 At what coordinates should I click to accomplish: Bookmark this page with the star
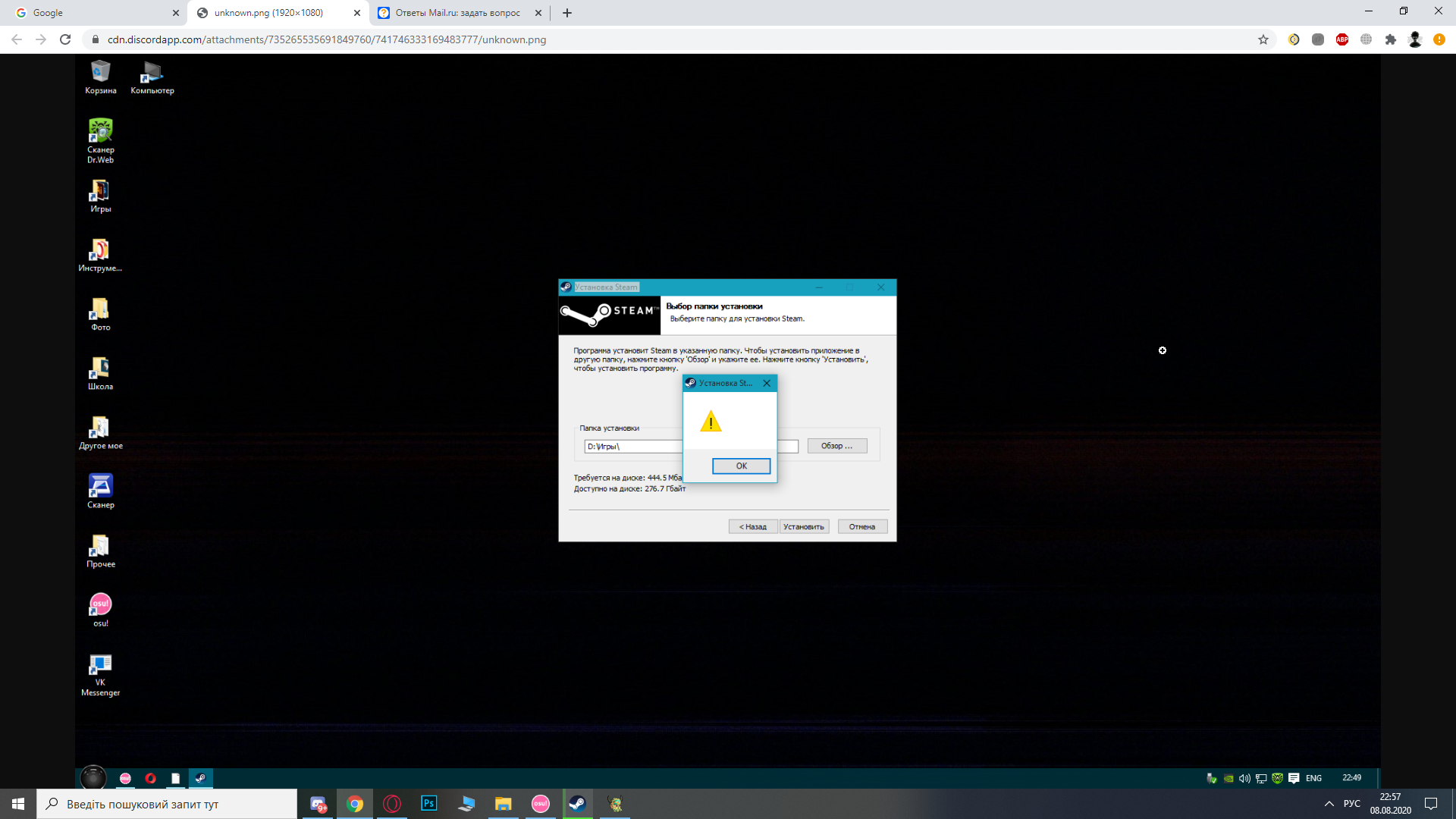pyautogui.click(x=1263, y=39)
